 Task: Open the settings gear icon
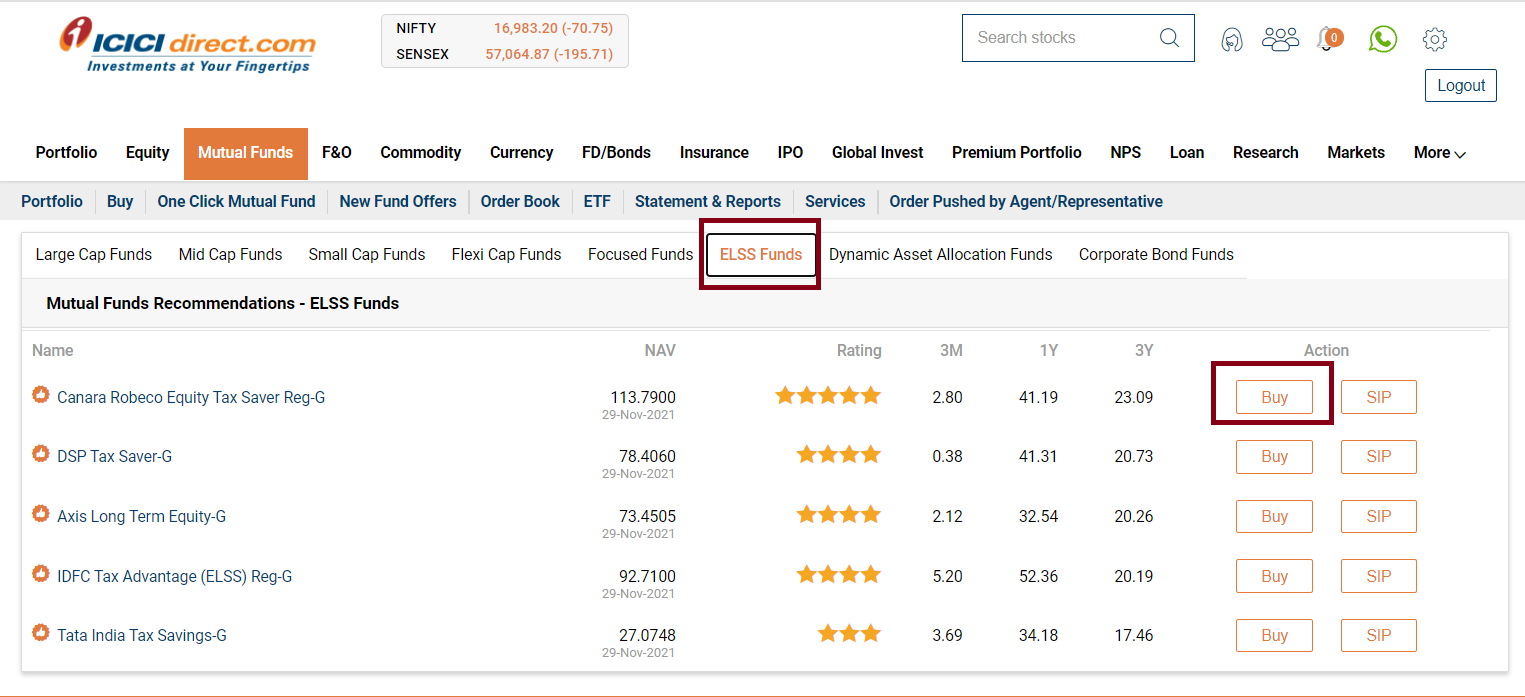coord(1435,40)
